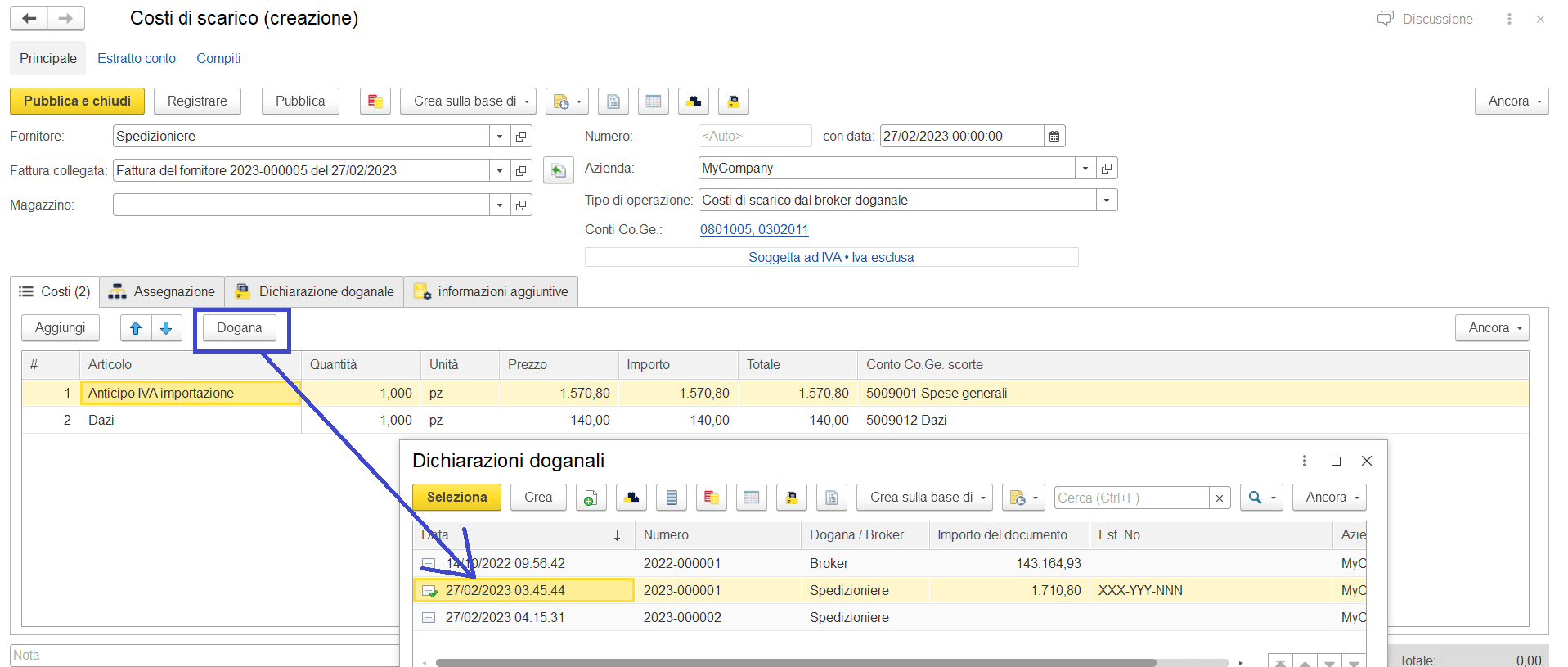Select the Dichiarazione doganale tab
This screenshot has width=1568, height=667.
point(314,292)
